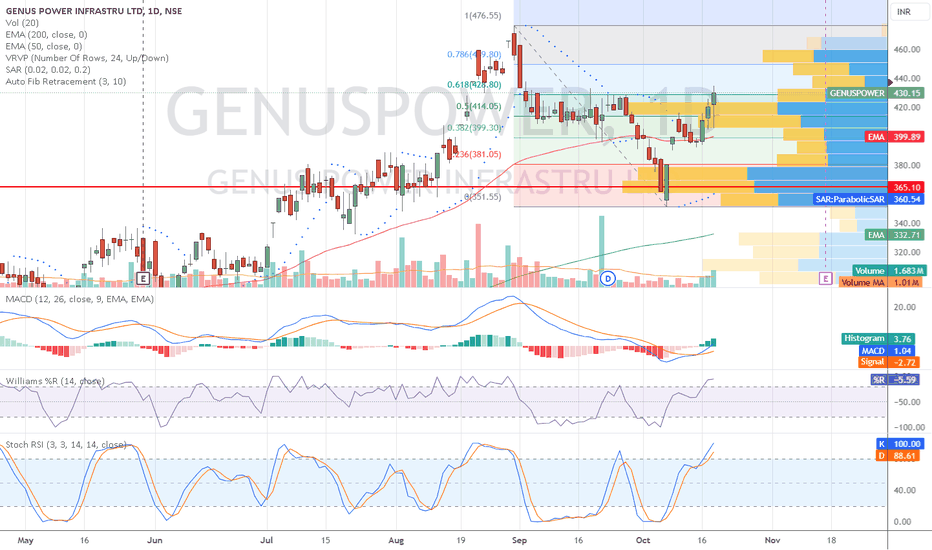This screenshot has height=550, width=932.
Task: Click the Volume 1.683M label
Action: click(889, 271)
